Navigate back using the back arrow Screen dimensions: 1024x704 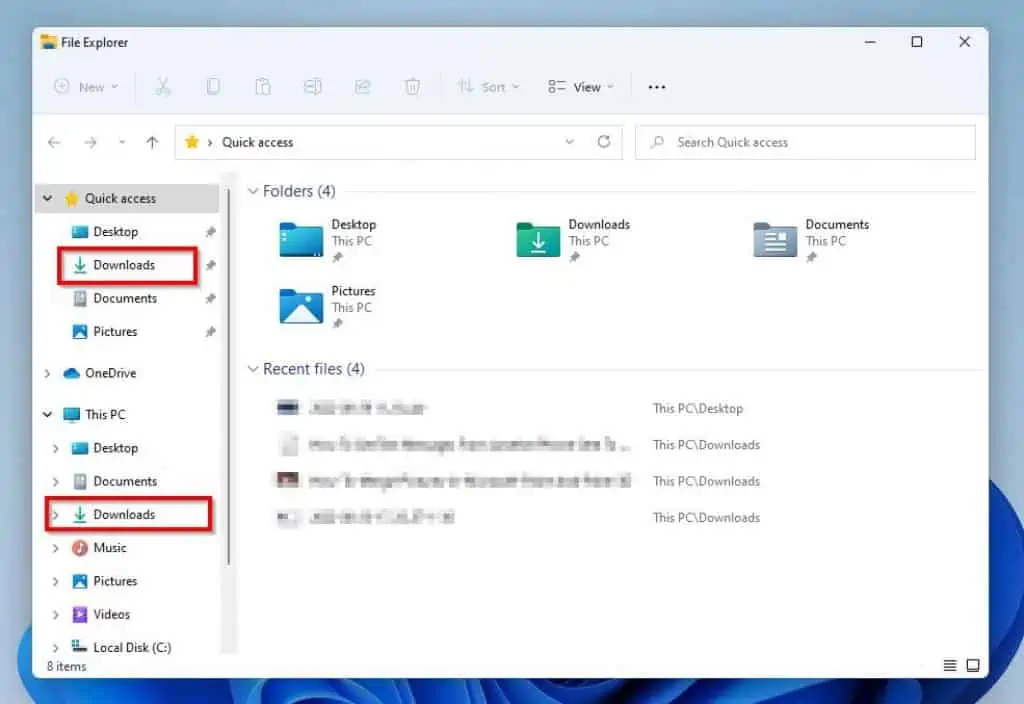(53, 142)
